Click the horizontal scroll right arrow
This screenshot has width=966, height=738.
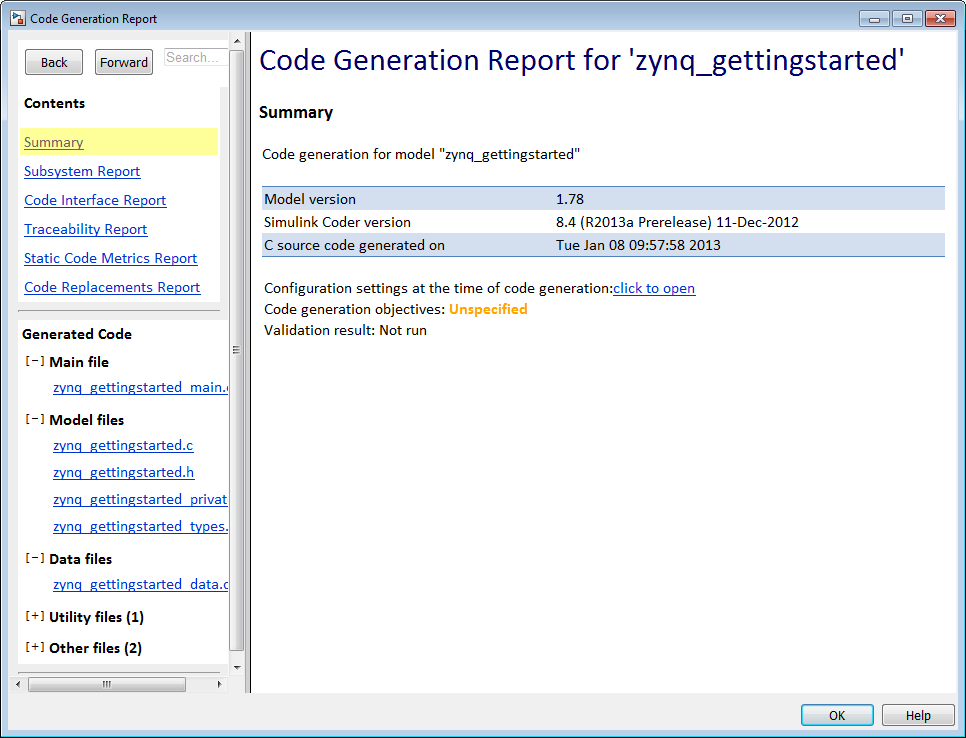(220, 684)
